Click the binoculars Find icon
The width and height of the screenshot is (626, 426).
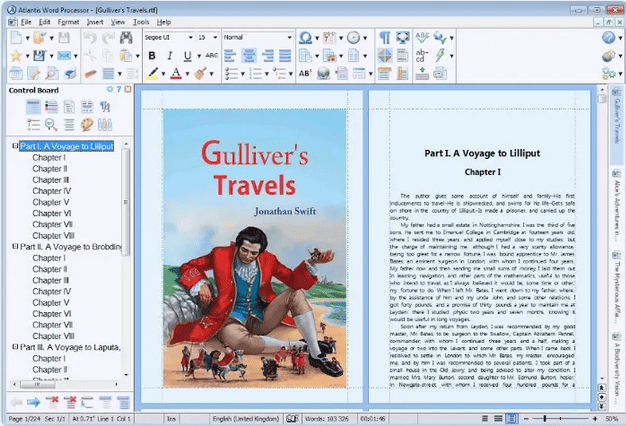(x=126, y=38)
